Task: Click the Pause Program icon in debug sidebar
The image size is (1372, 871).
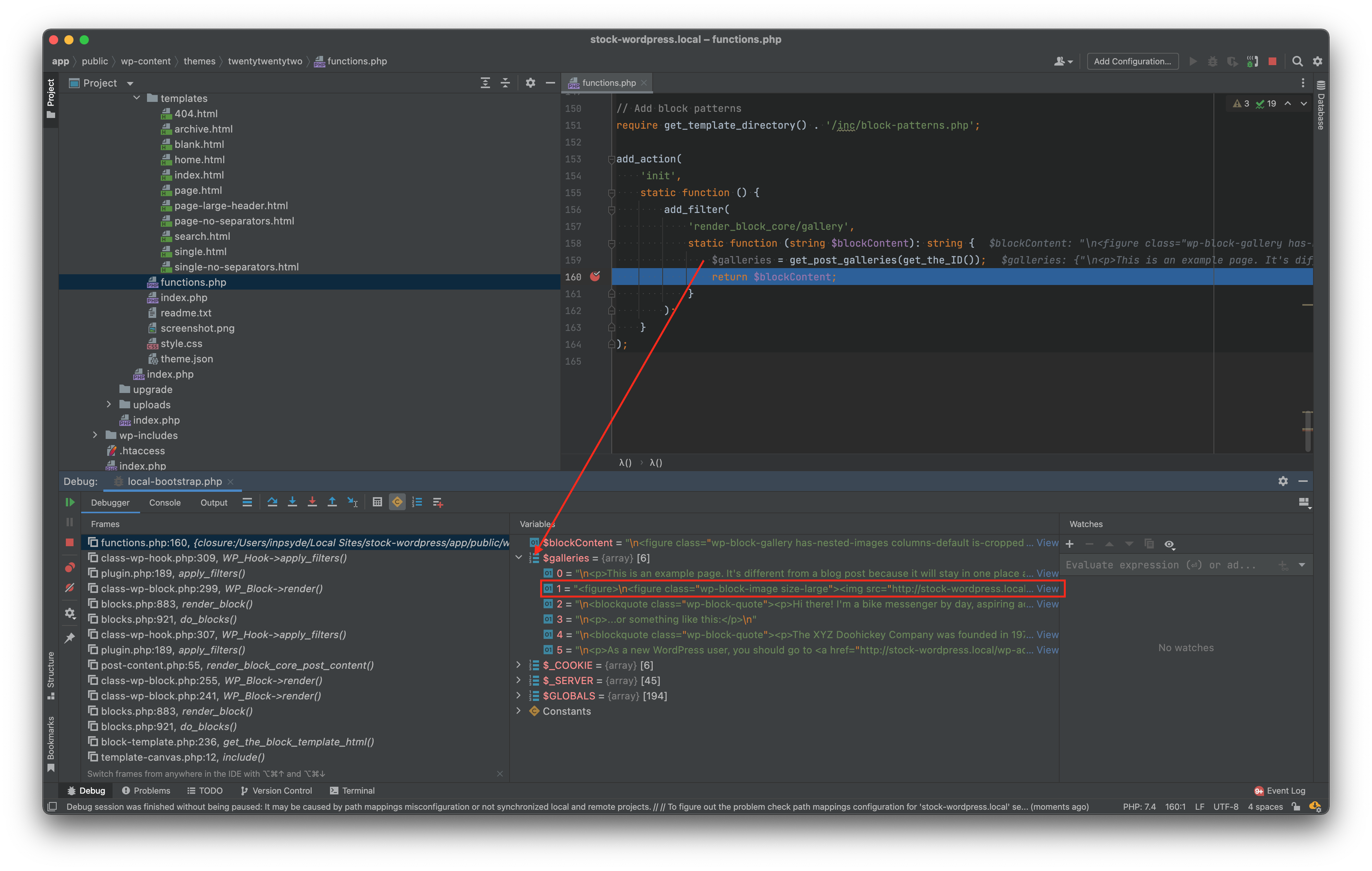Action: (x=70, y=522)
